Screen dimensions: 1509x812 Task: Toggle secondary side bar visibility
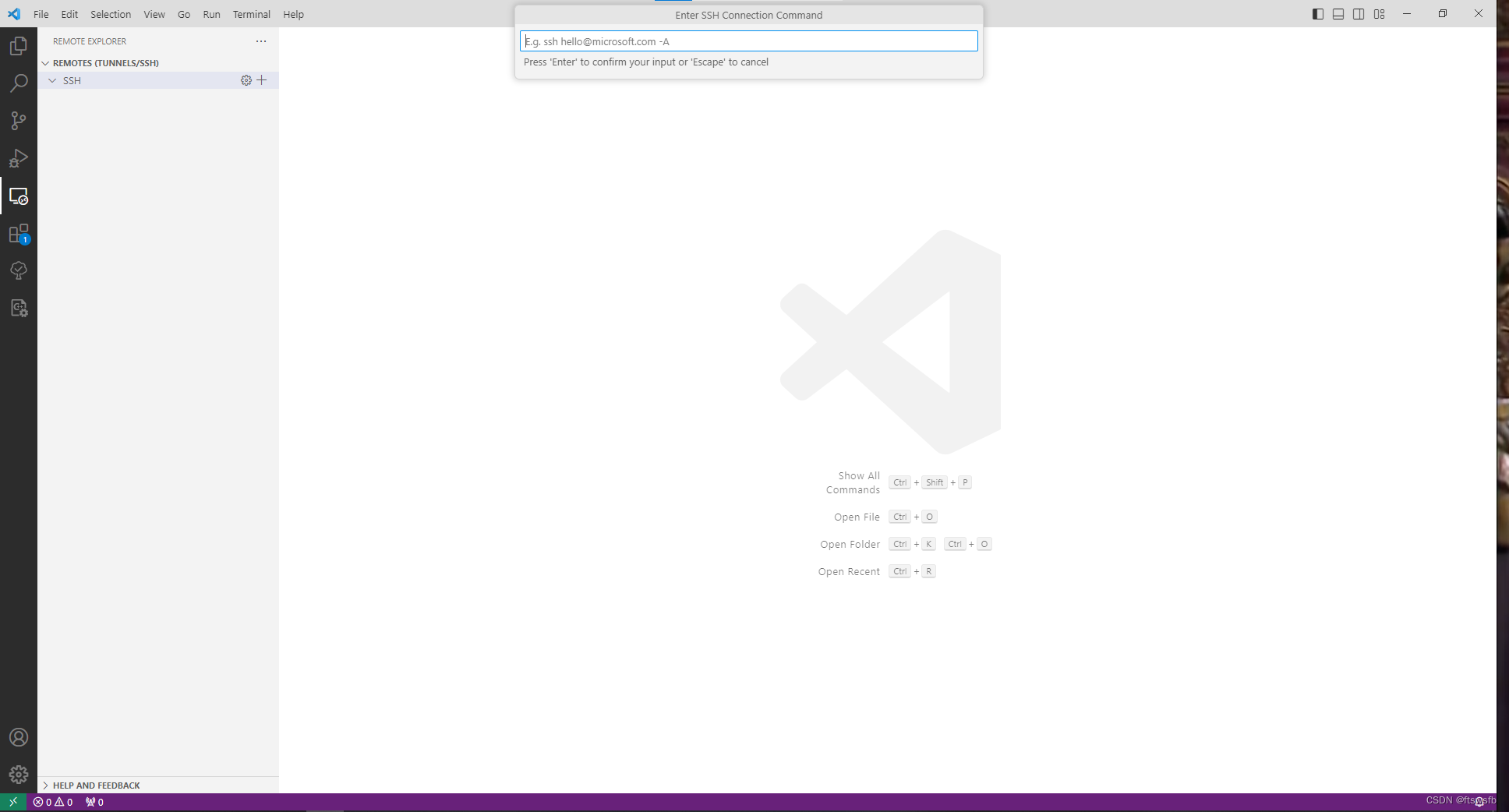tap(1359, 14)
